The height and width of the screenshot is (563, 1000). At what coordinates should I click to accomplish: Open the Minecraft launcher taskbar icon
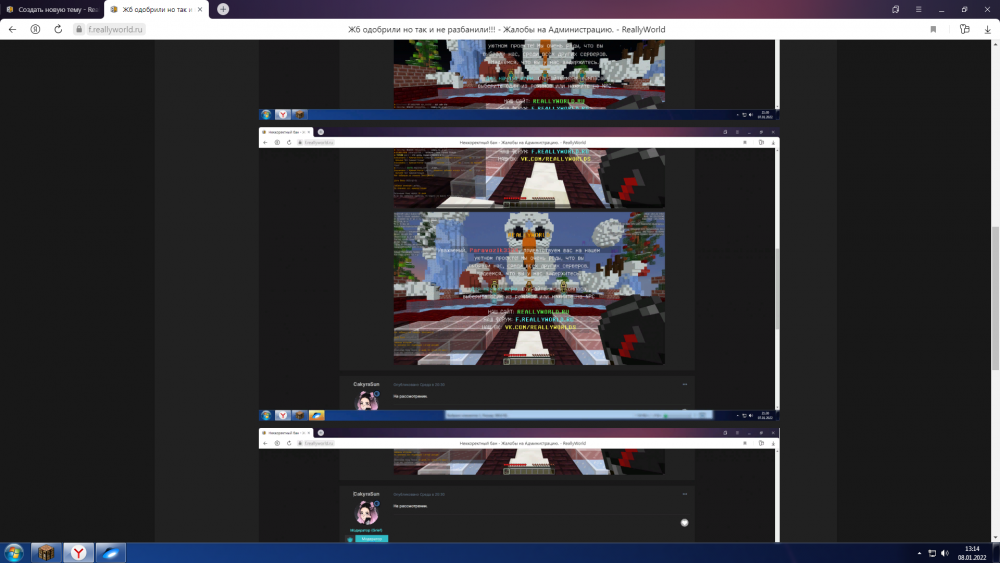click(45, 552)
